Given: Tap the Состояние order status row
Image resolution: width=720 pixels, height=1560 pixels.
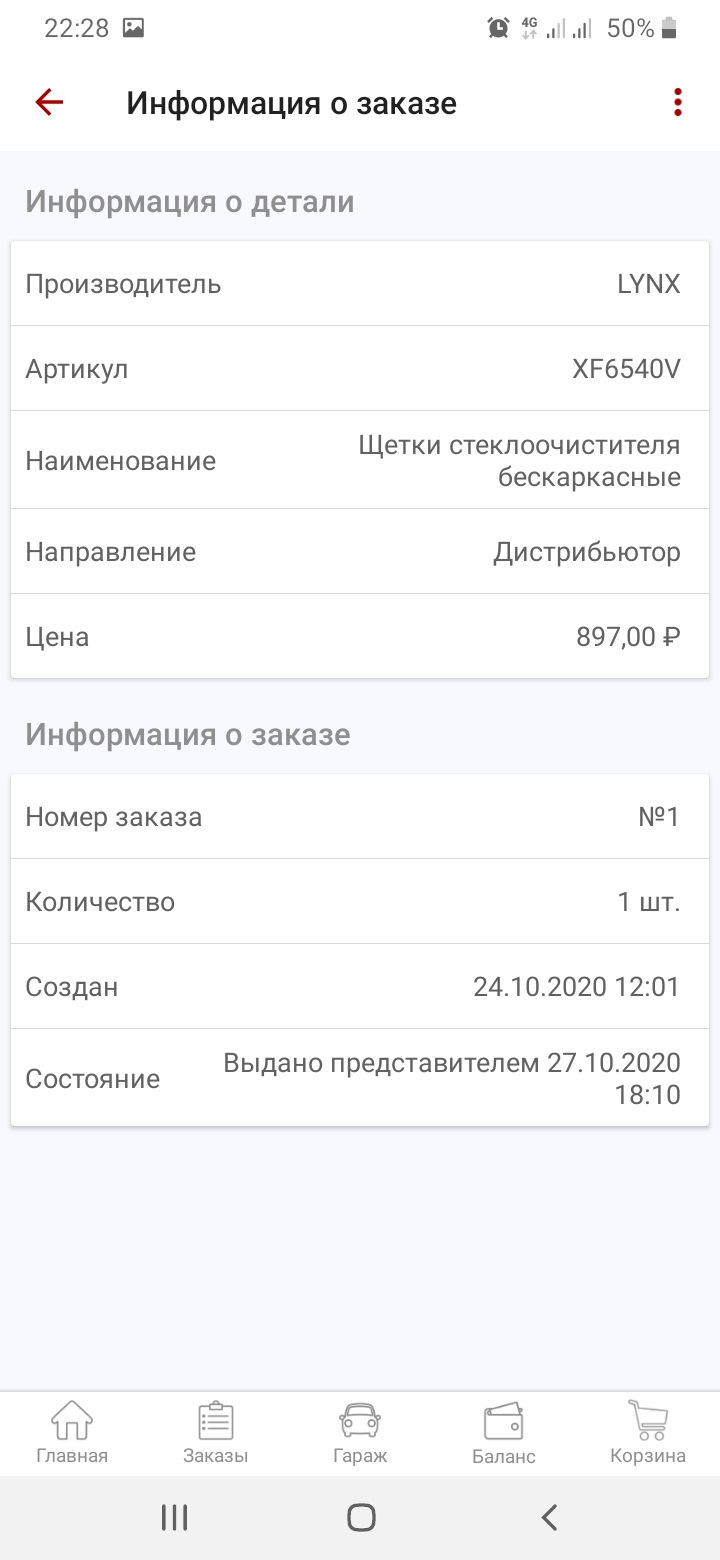Looking at the screenshot, I should pyautogui.click(x=360, y=1078).
